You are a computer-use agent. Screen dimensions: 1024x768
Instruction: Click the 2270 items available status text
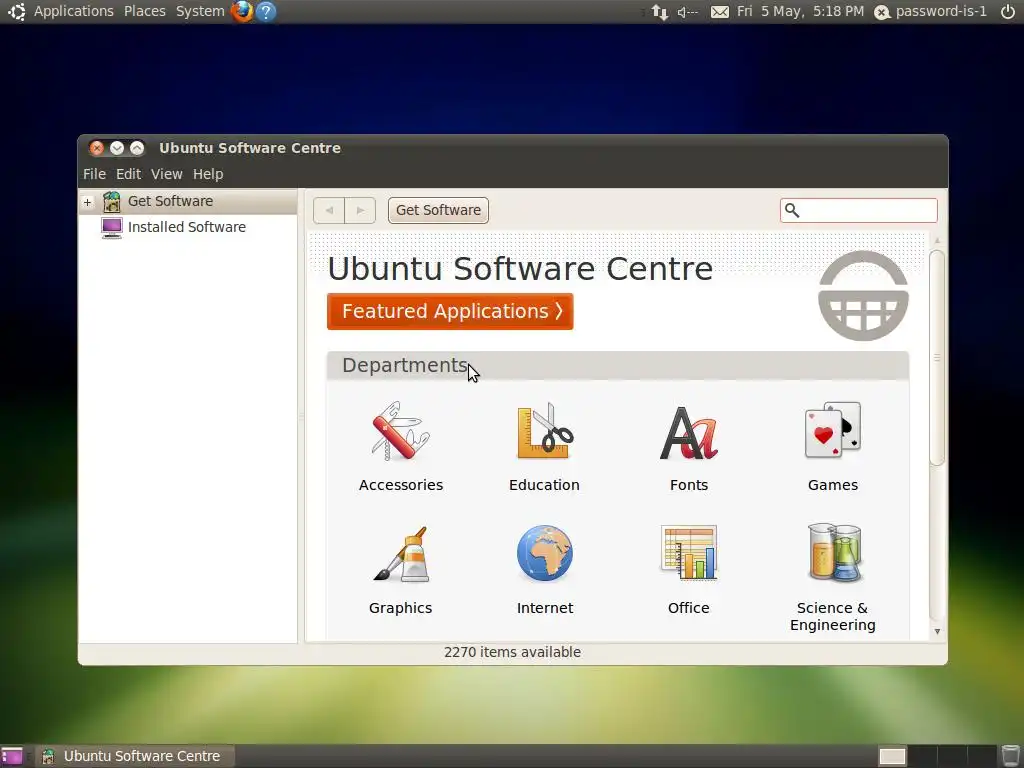click(x=513, y=652)
